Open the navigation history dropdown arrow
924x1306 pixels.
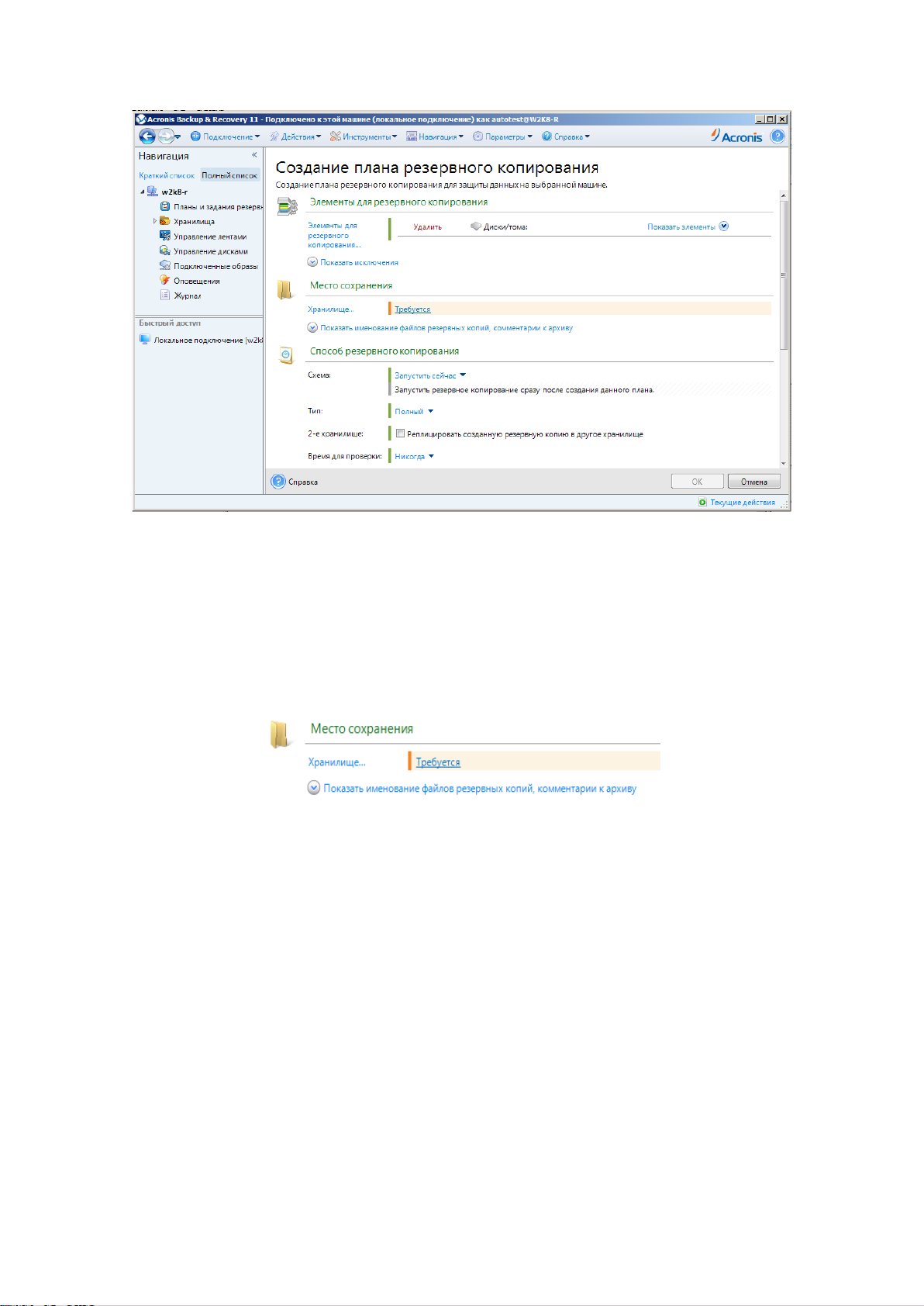pyautogui.click(x=178, y=137)
